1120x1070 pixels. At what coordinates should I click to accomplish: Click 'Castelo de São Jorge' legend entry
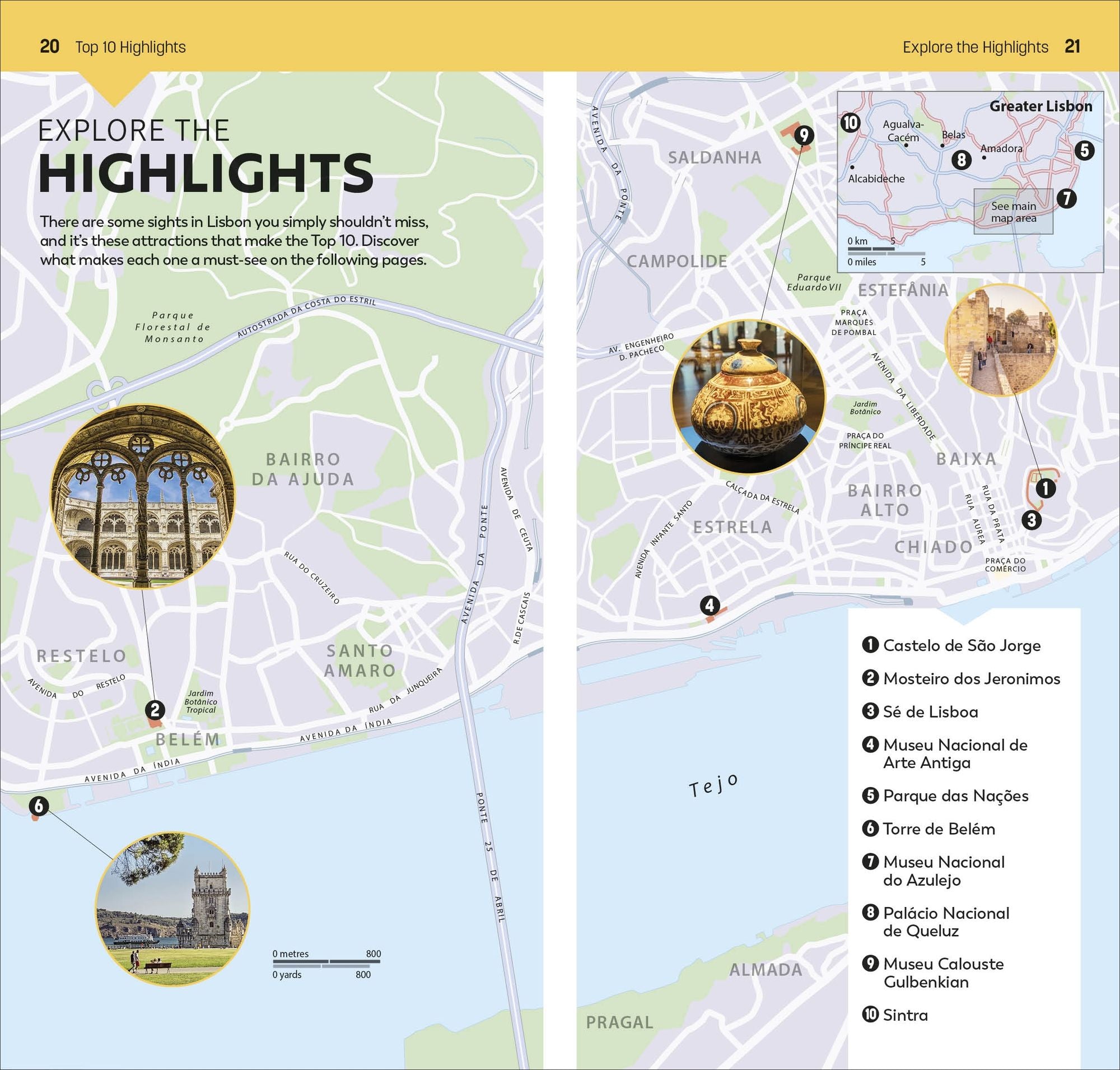[962, 645]
